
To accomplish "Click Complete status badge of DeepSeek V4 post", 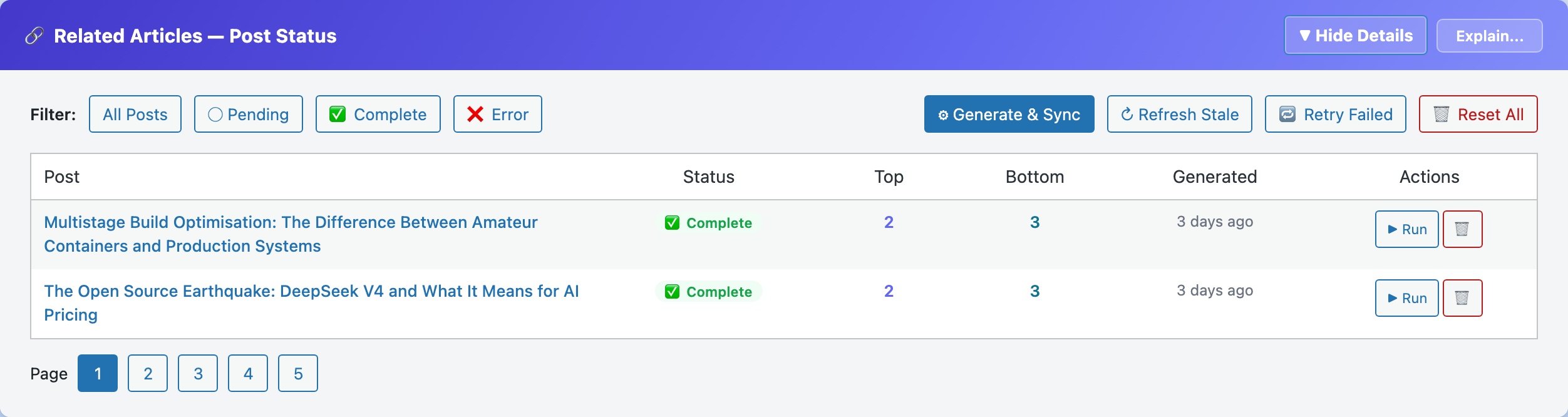I will pos(708,292).
